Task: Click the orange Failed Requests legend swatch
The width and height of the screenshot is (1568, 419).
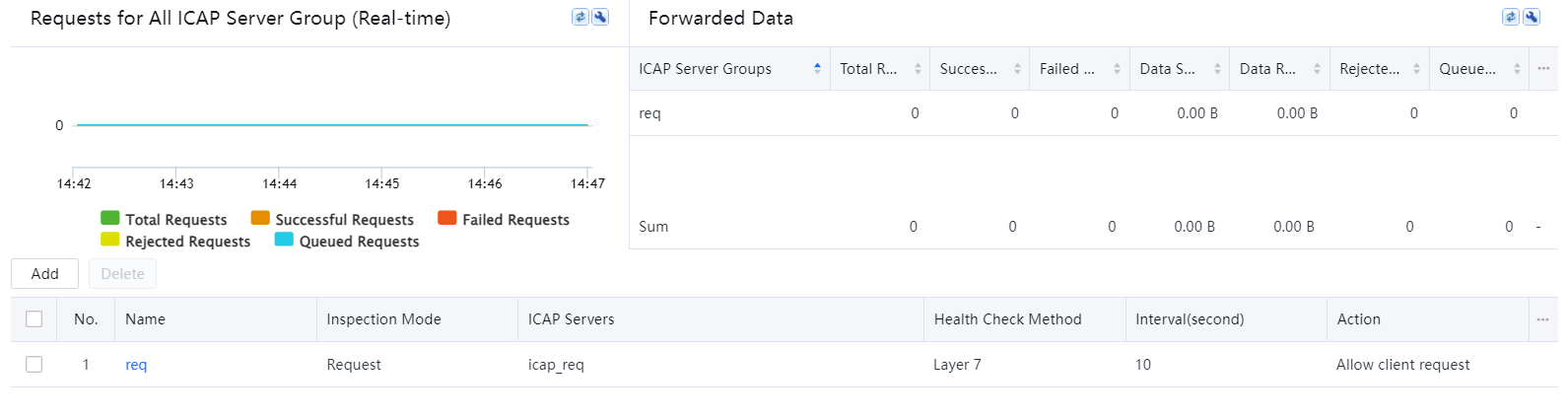Action: tap(446, 219)
